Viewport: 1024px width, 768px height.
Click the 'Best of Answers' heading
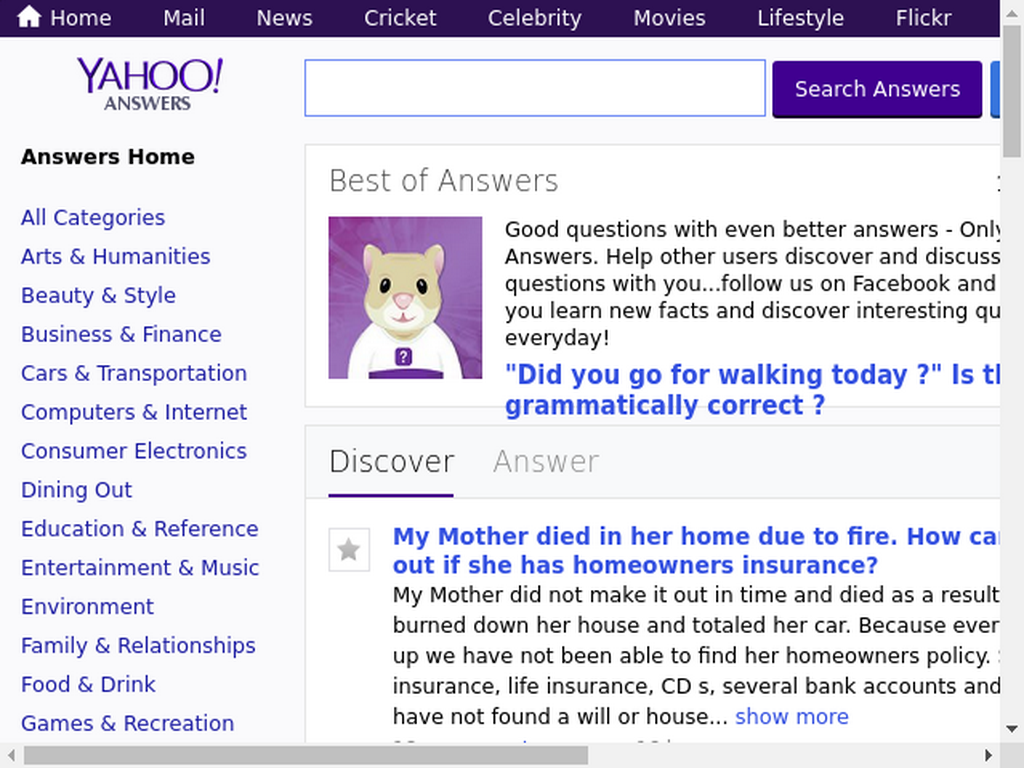tap(443, 181)
